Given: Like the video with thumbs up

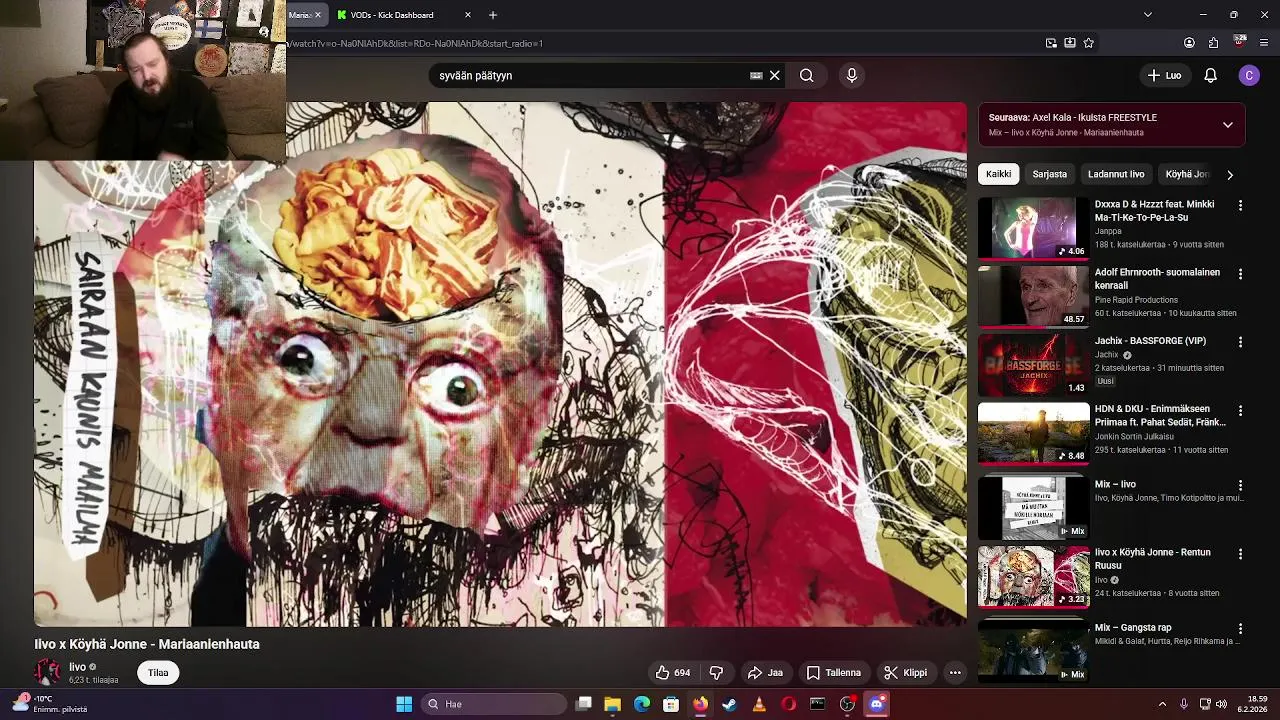Looking at the screenshot, I should [x=673, y=673].
